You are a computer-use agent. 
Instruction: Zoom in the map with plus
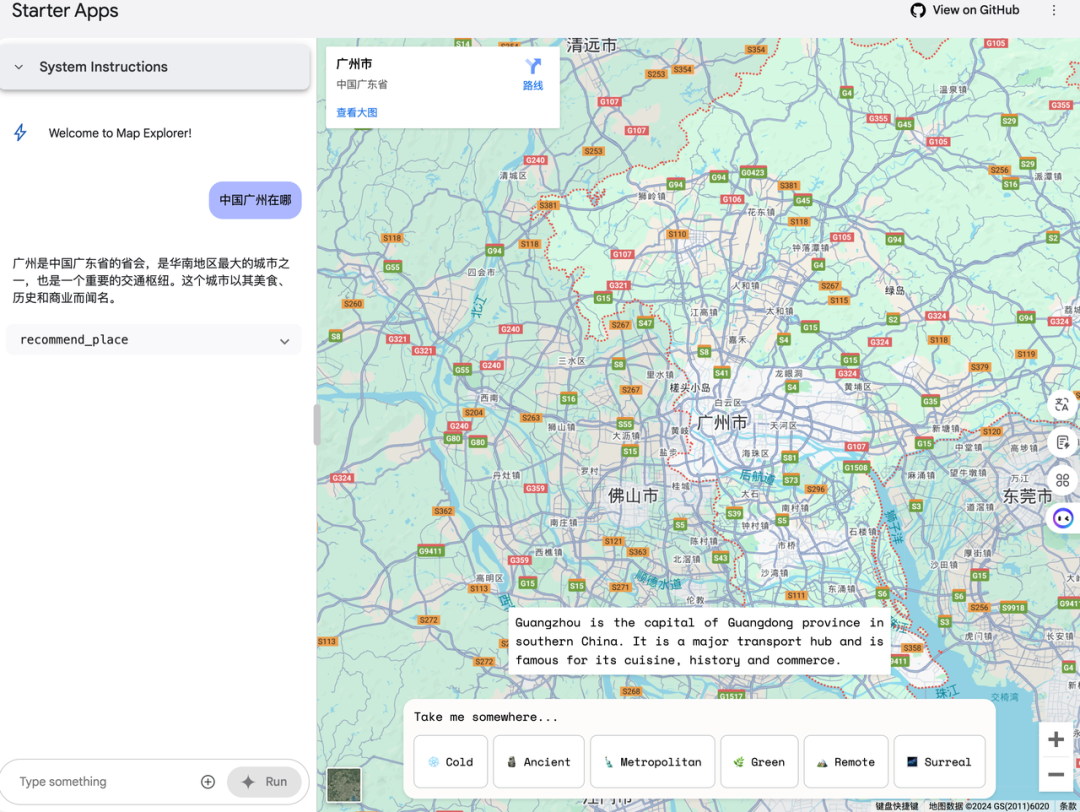[x=1055, y=740]
